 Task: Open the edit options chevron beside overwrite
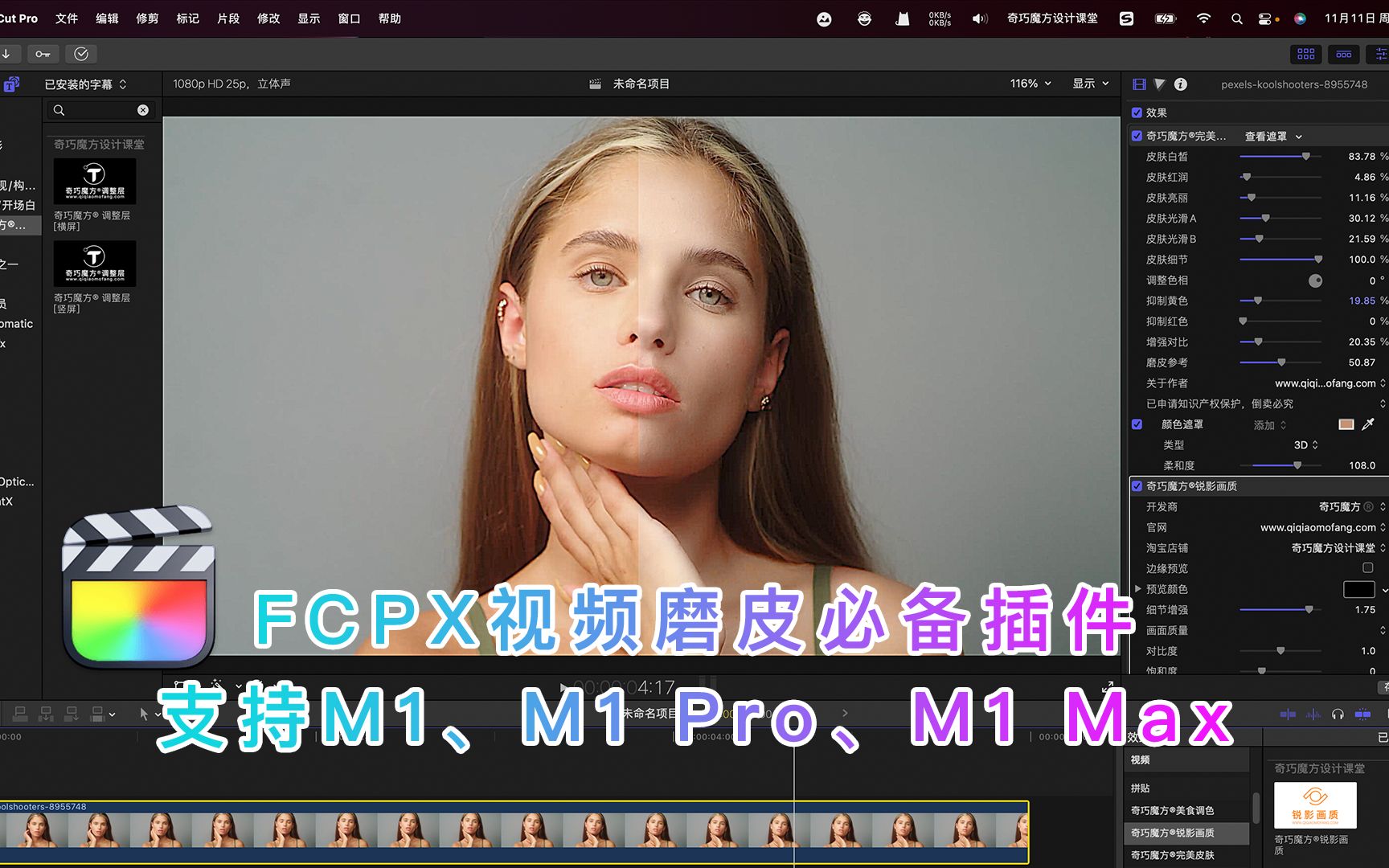point(112,714)
